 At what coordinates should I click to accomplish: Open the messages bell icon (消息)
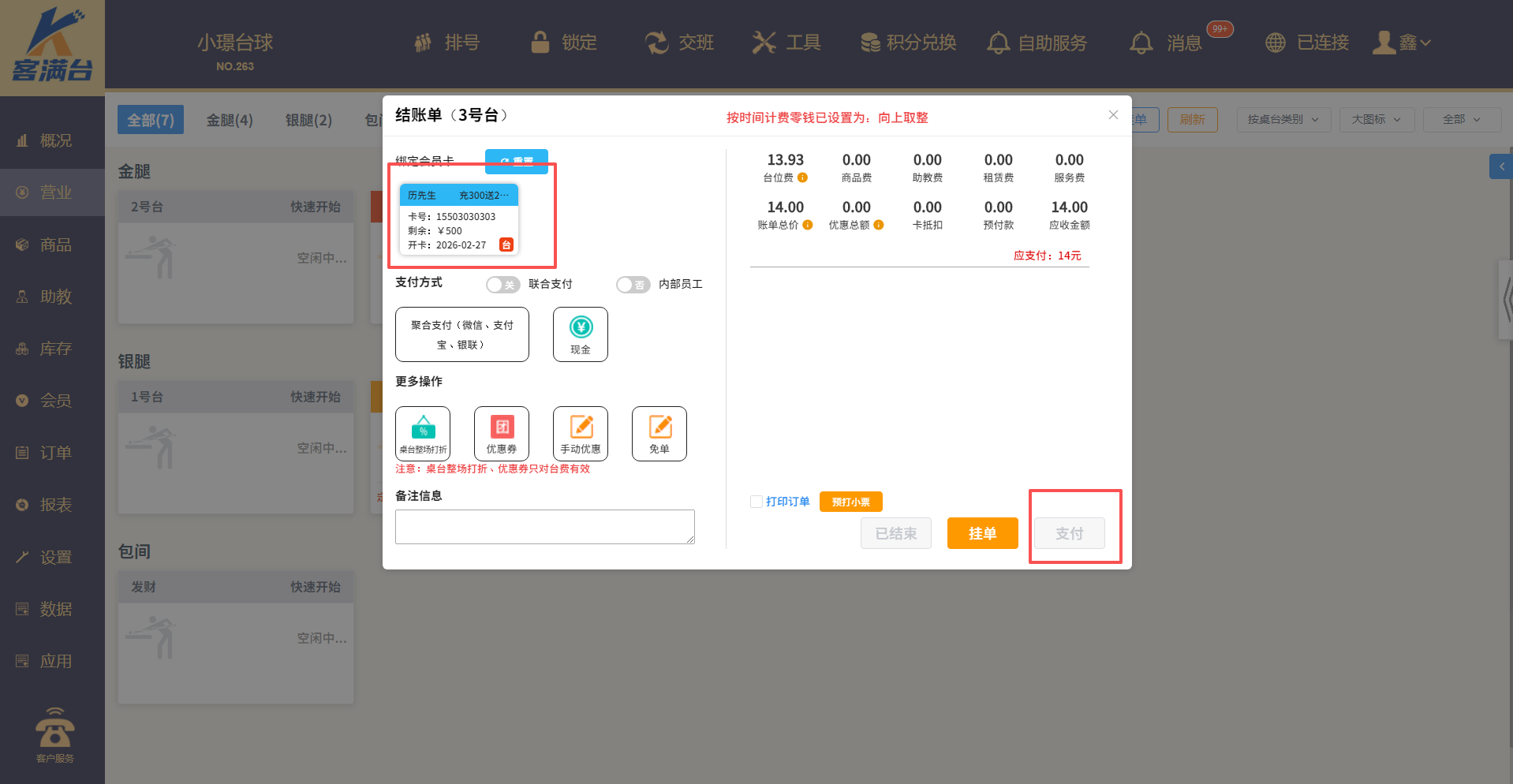pyautogui.click(x=1141, y=43)
